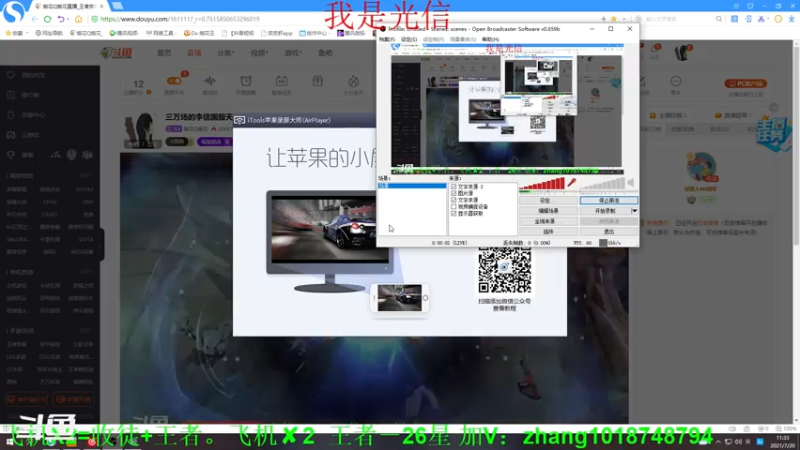Viewport: 800px width, 450px height.
Task: Click the circular more-options icon beside PC客户端
Action: (676, 82)
